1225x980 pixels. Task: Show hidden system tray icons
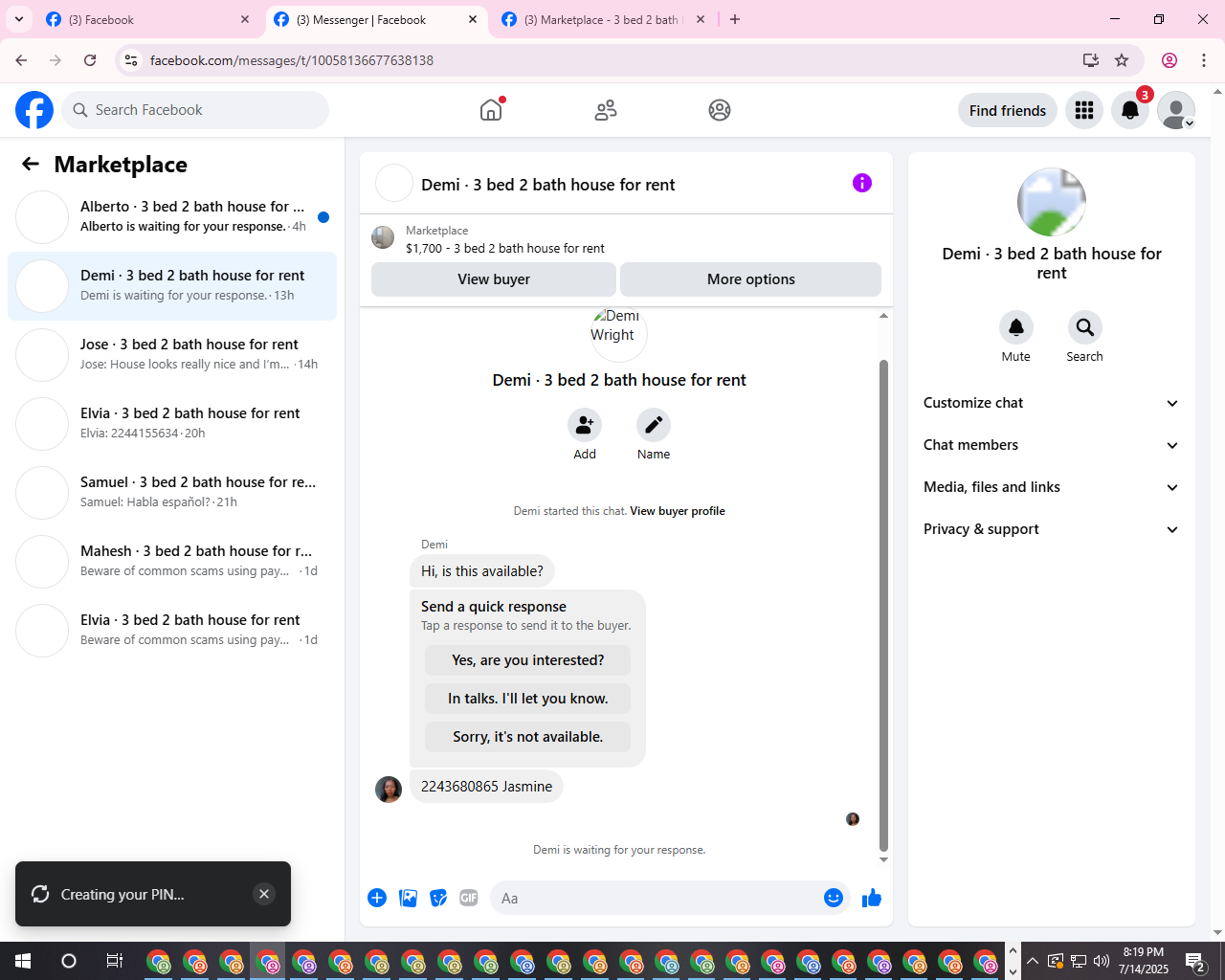[1033, 961]
